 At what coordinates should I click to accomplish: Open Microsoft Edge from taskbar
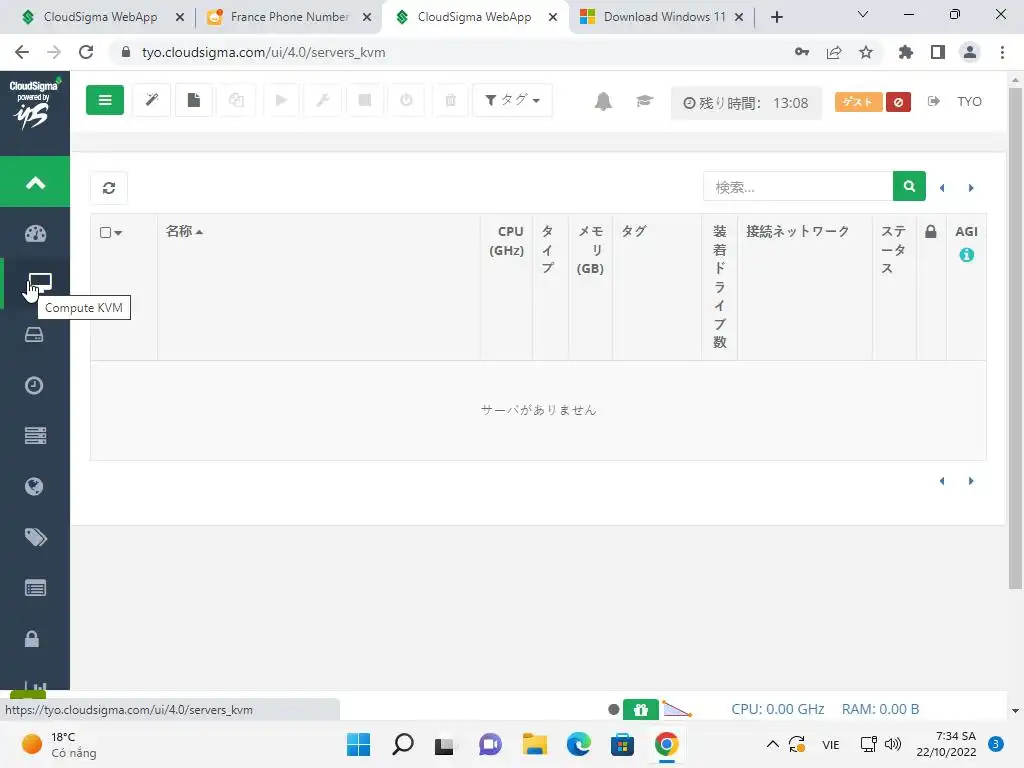point(579,744)
